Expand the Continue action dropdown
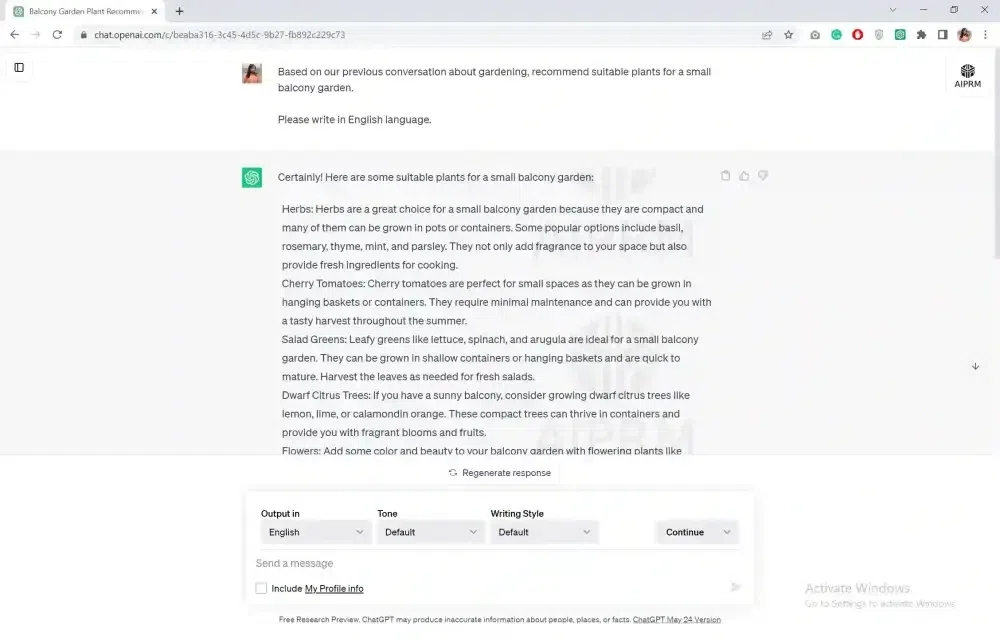The image size is (1000, 640). pyautogui.click(x=697, y=532)
